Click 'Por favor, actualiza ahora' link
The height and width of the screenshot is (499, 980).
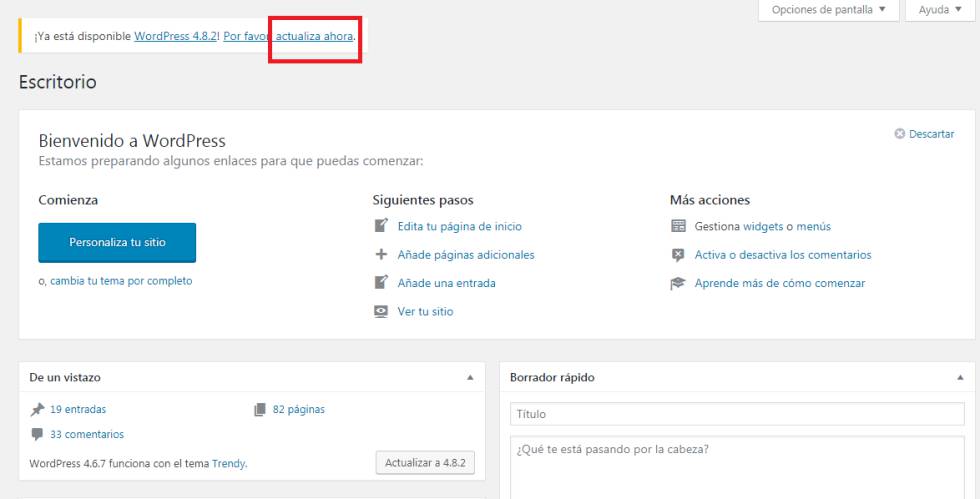288,36
